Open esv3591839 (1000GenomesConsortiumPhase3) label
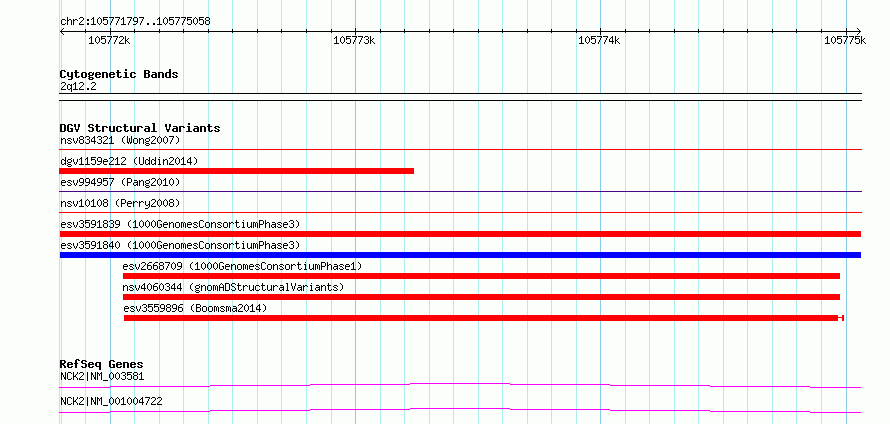This screenshot has width=890, height=424. (x=180, y=224)
